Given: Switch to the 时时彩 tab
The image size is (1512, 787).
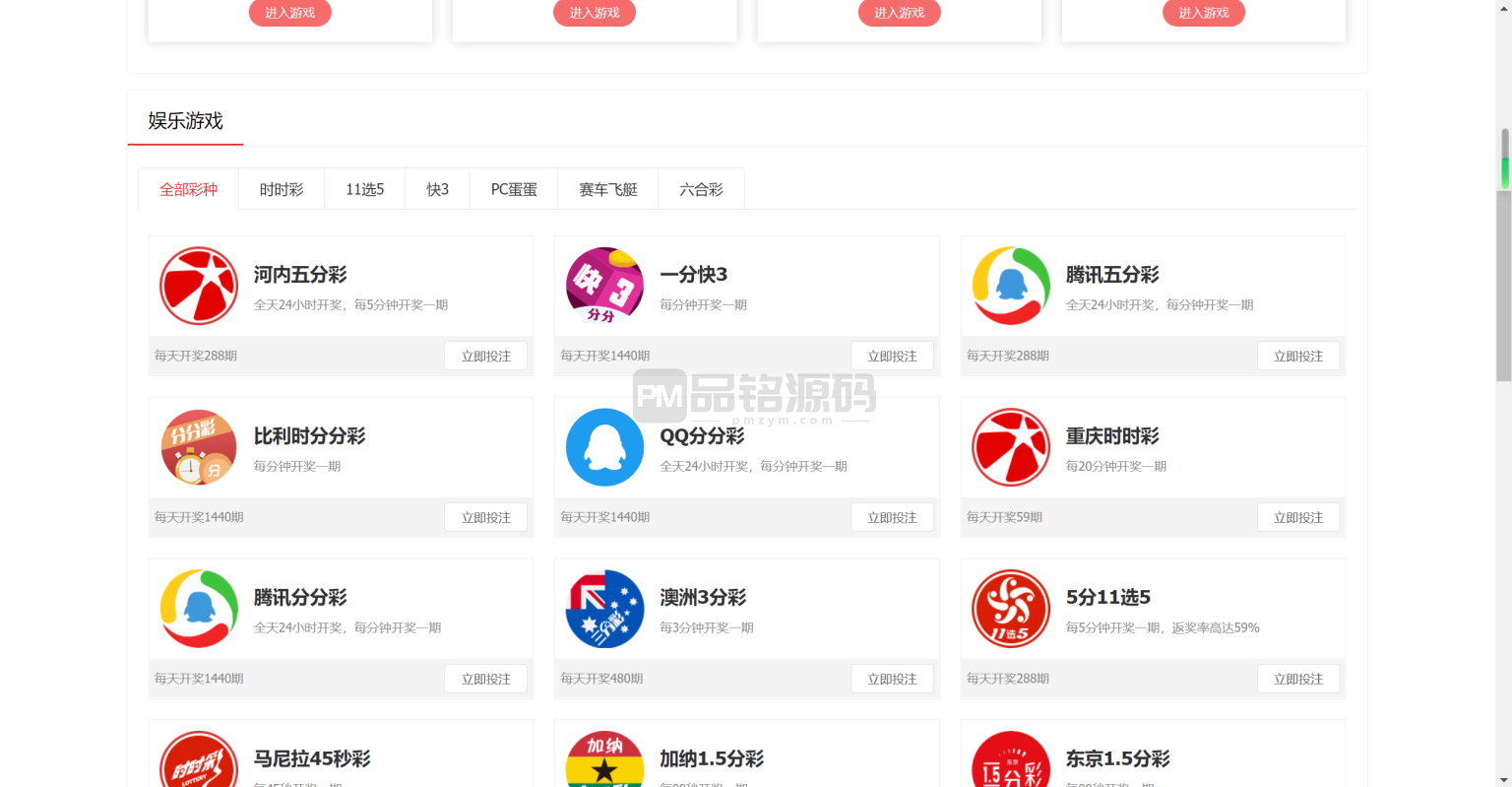Looking at the screenshot, I should click(282, 189).
